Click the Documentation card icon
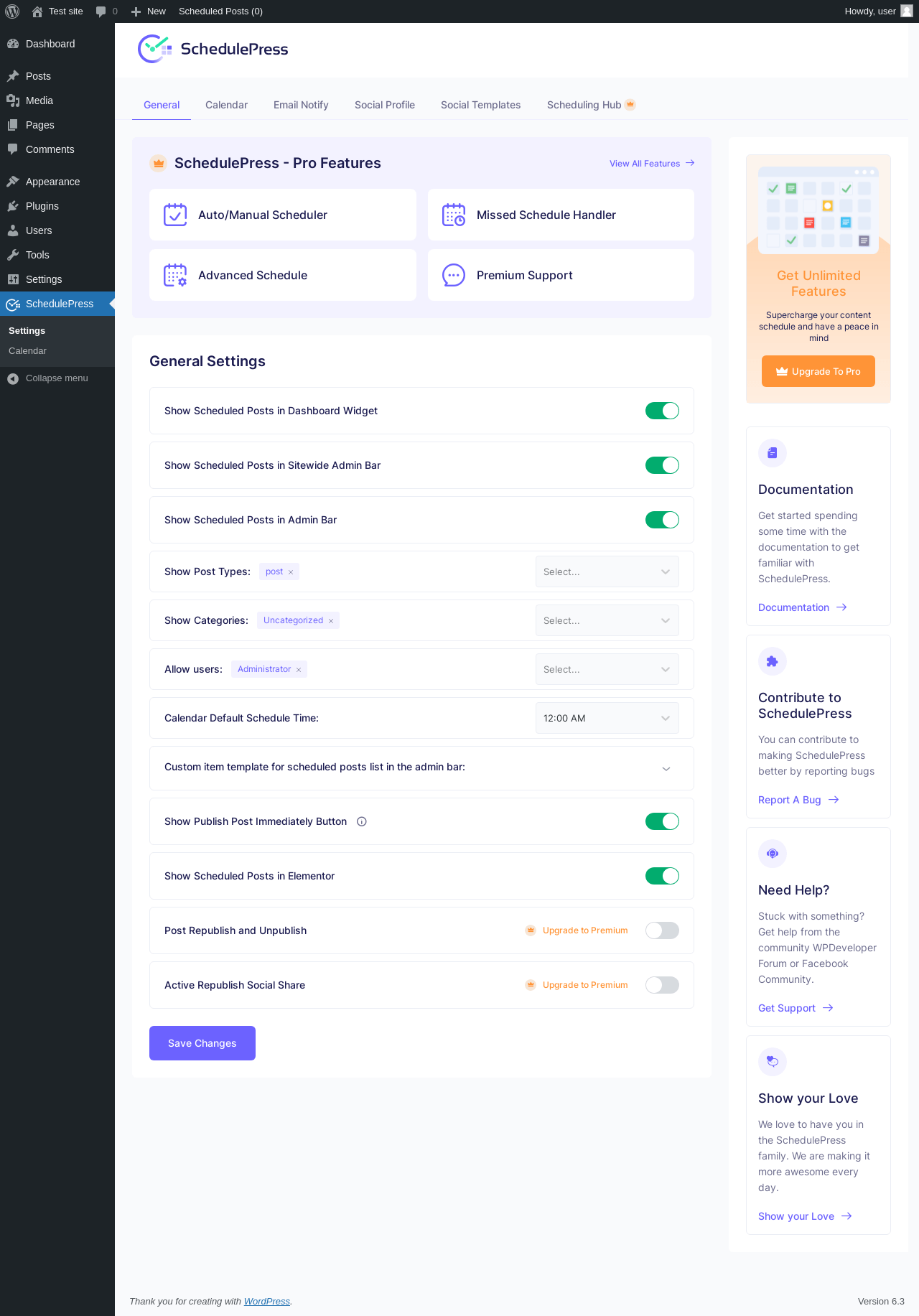Image resolution: width=919 pixels, height=1316 pixels. click(773, 453)
